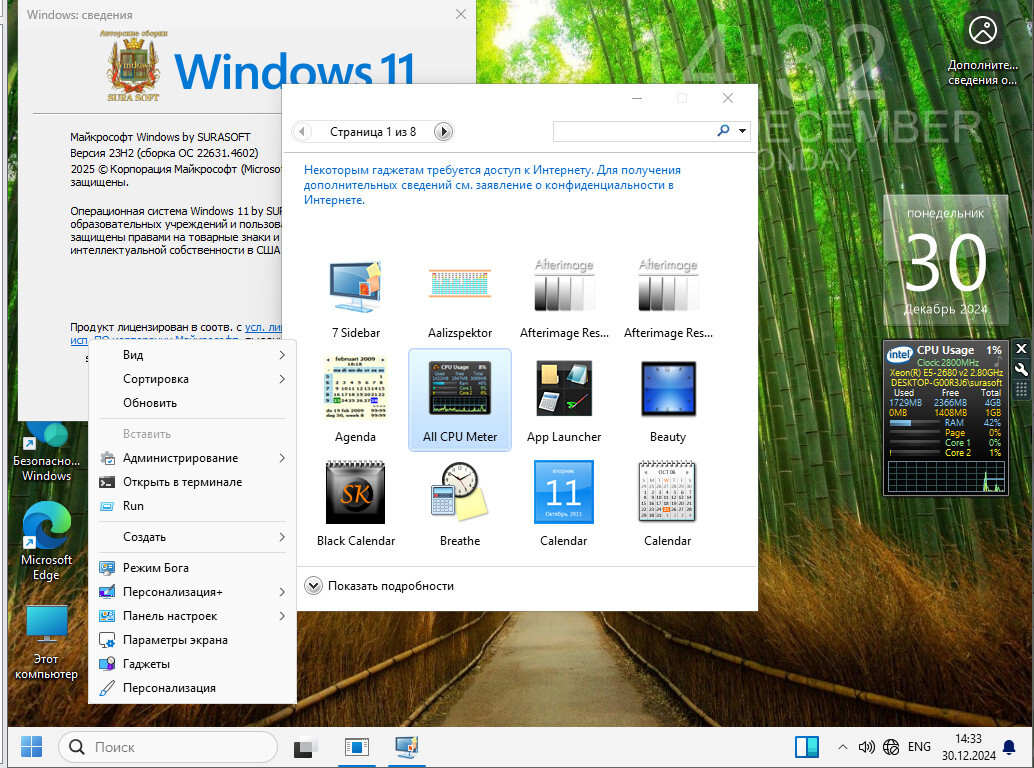Image resolution: width=1034 pixels, height=768 pixels.
Task: Expand the Создать submenu arrow
Action: point(282,537)
